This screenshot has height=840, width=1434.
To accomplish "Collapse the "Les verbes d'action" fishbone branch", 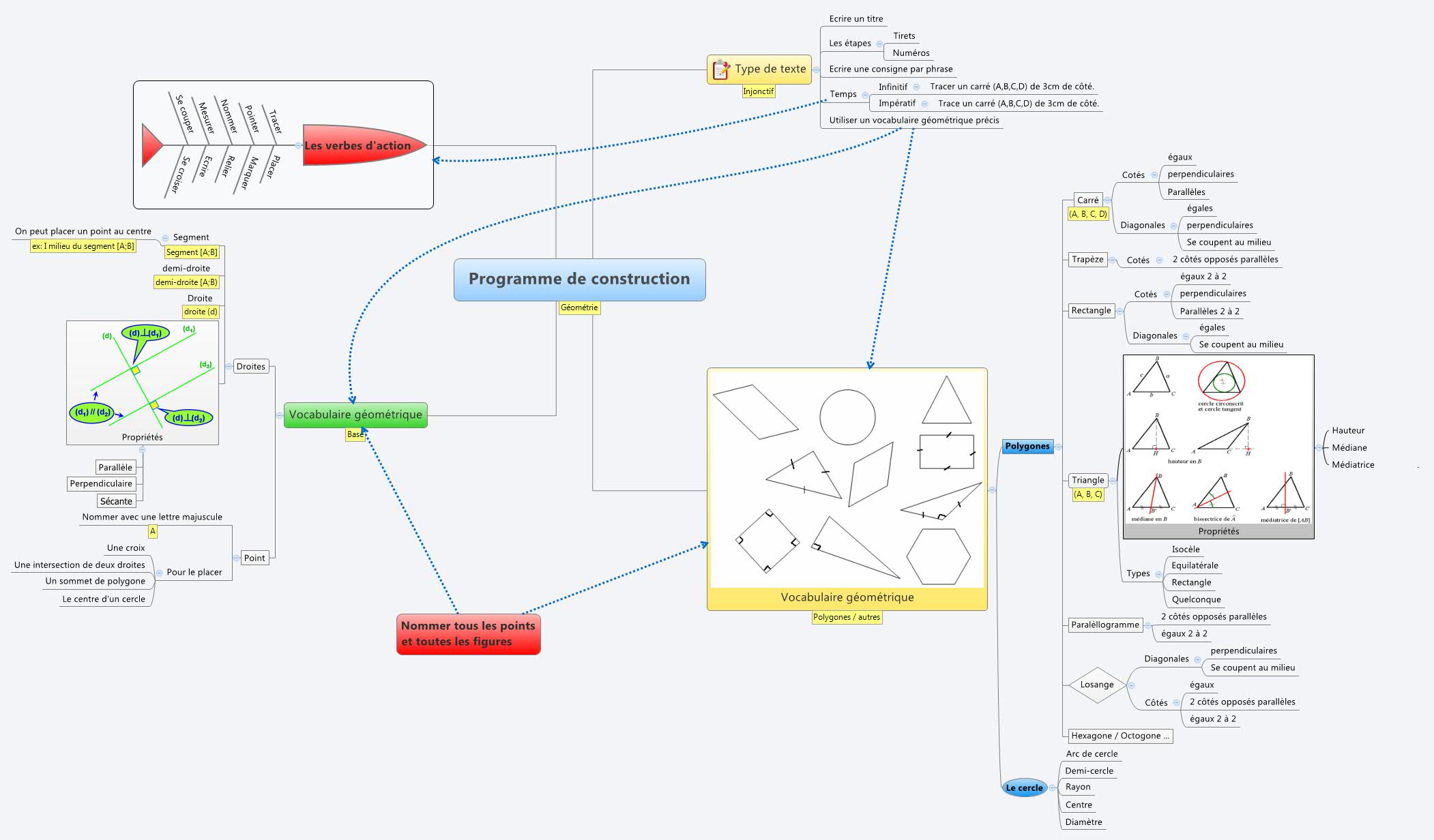I will [x=297, y=145].
